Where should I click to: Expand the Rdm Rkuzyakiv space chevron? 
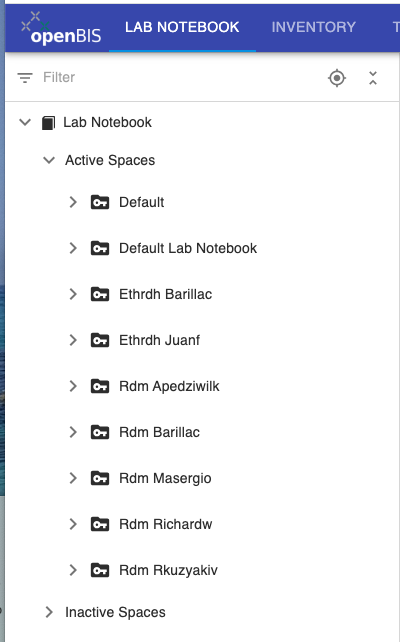pyautogui.click(x=73, y=570)
